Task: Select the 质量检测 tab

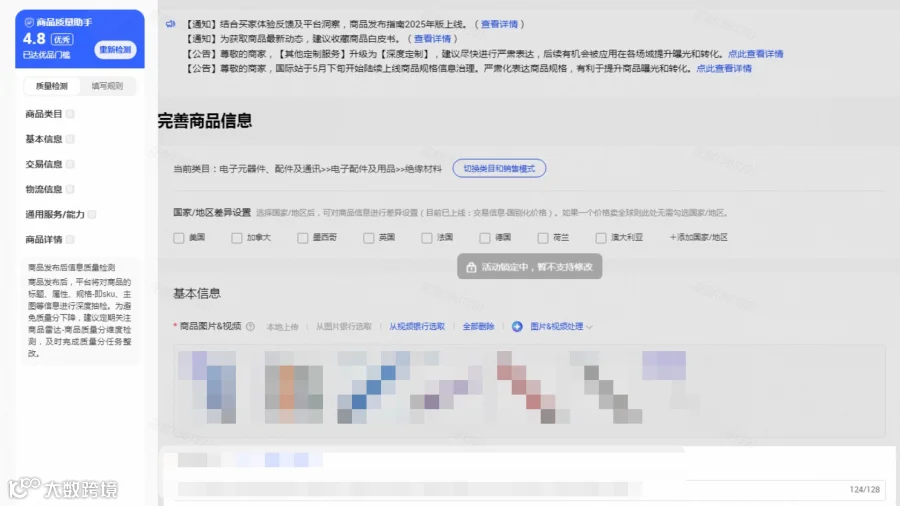Action: coord(52,86)
